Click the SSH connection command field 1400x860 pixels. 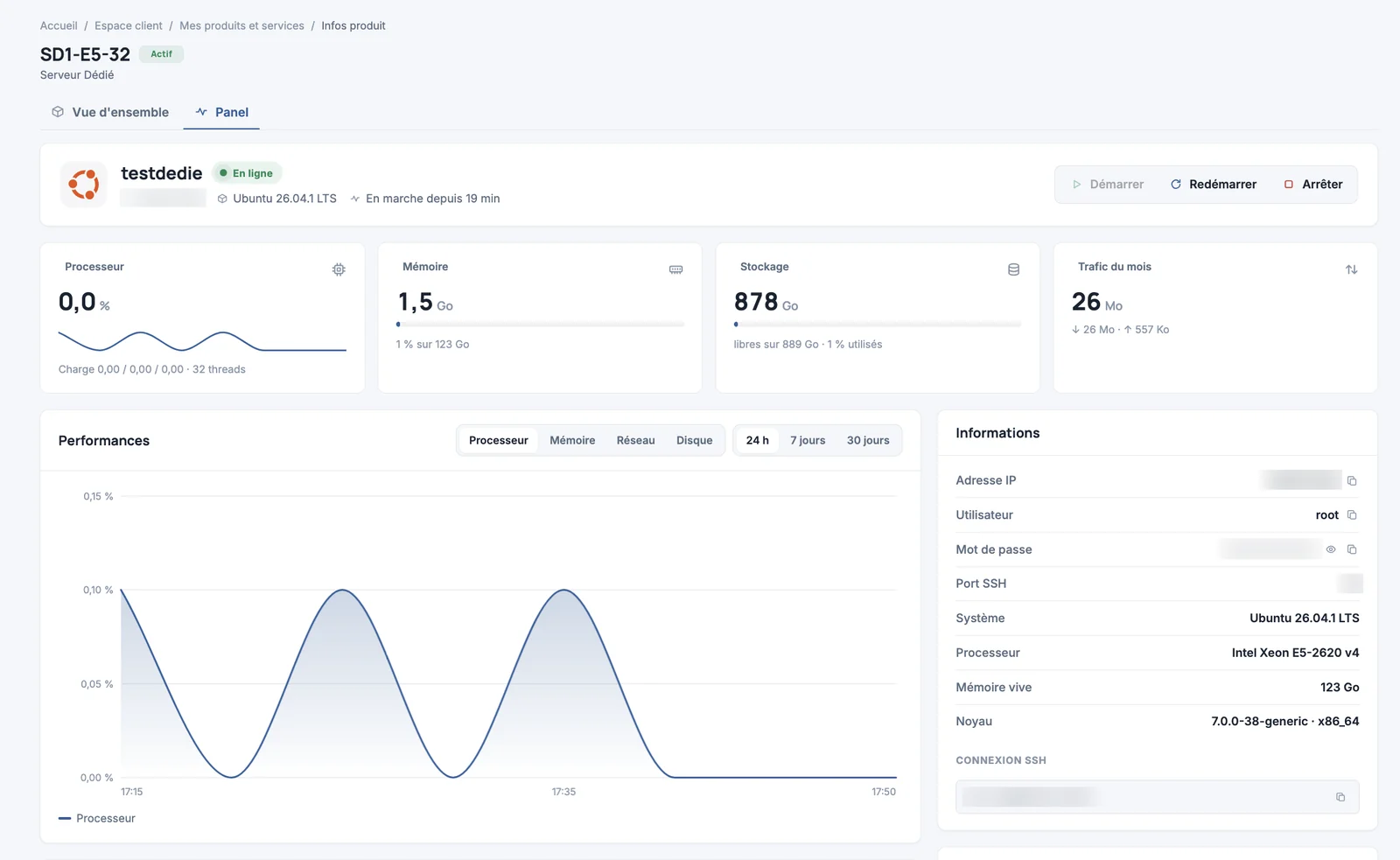coord(1157,797)
